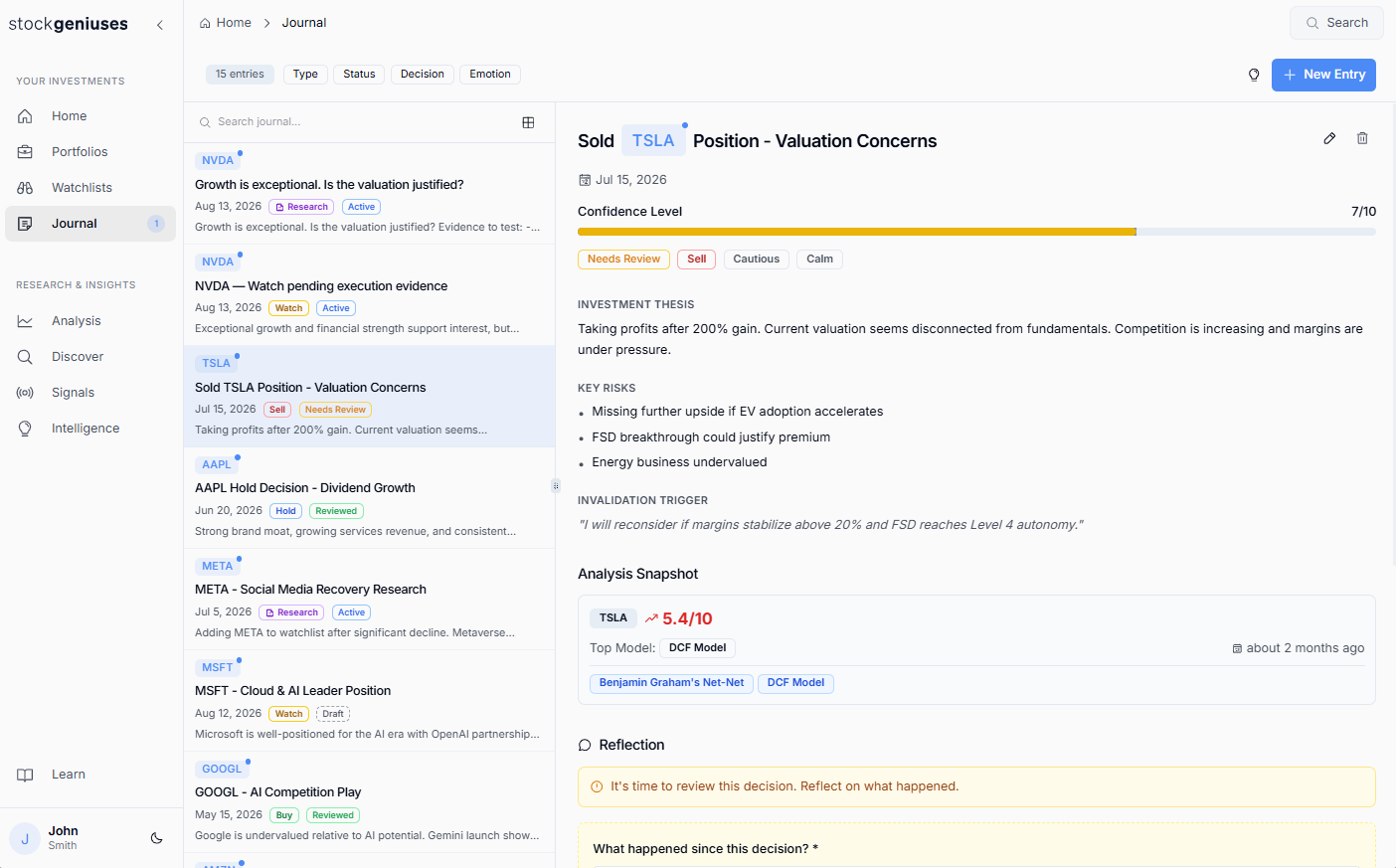Open the NVDA Watch pending execution evidence entry
Image resolution: width=1396 pixels, height=868 pixels.
[x=369, y=295]
